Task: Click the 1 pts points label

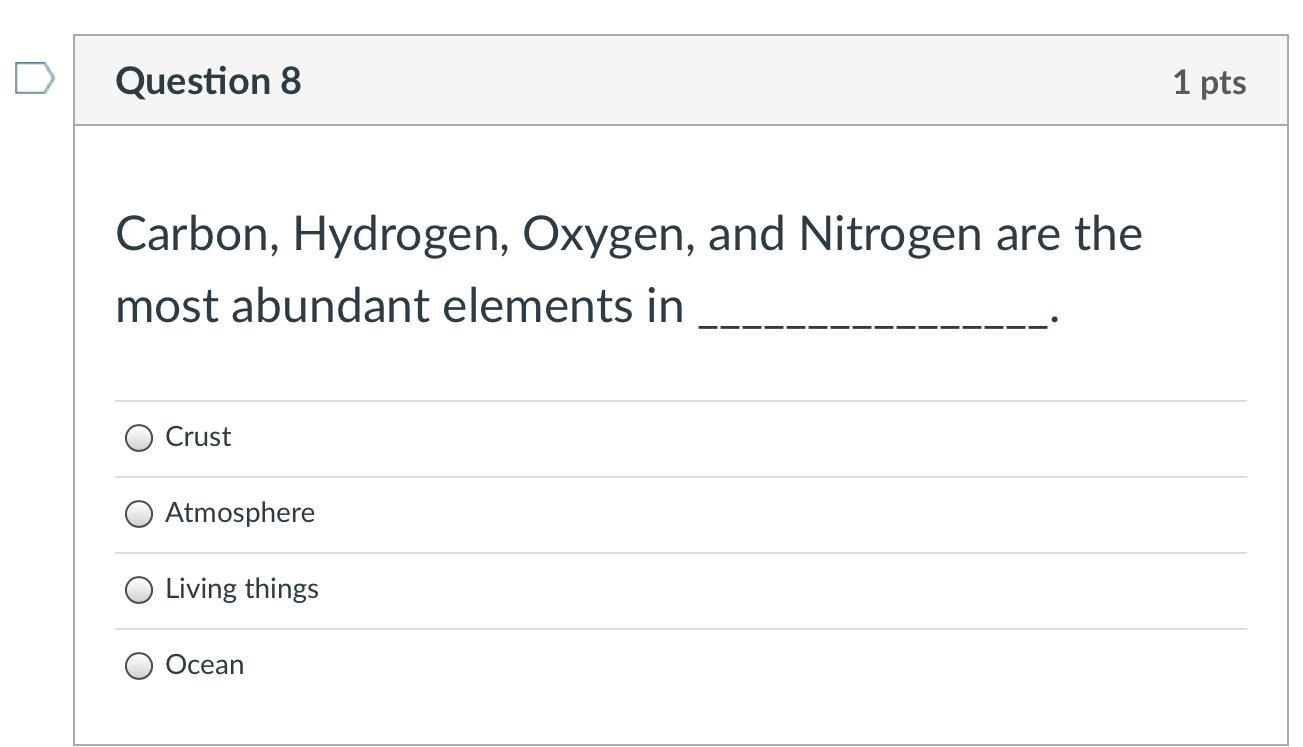Action: (1209, 82)
